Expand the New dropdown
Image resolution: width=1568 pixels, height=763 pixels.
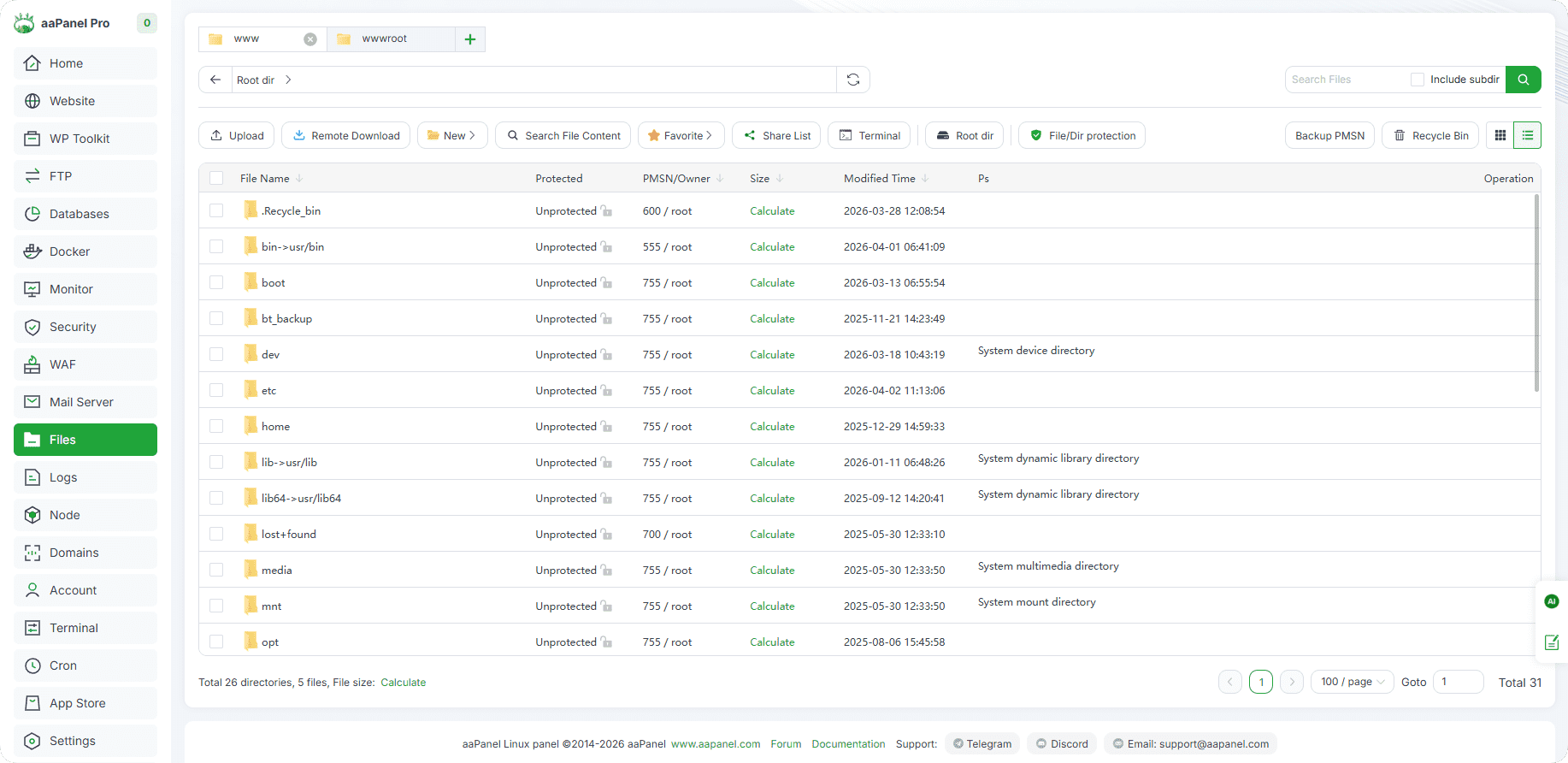[452, 135]
